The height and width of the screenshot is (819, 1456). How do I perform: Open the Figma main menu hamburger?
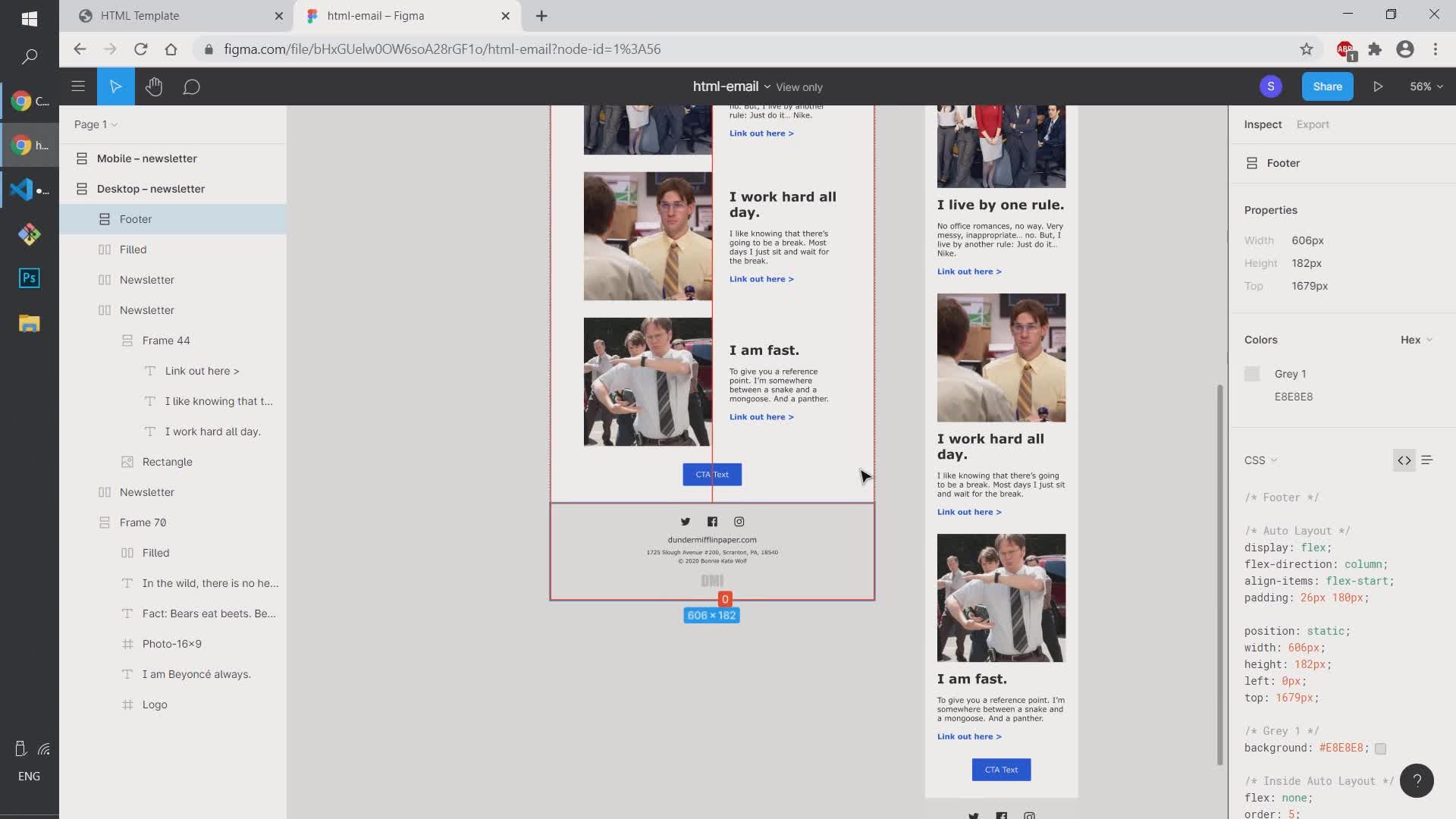78,86
